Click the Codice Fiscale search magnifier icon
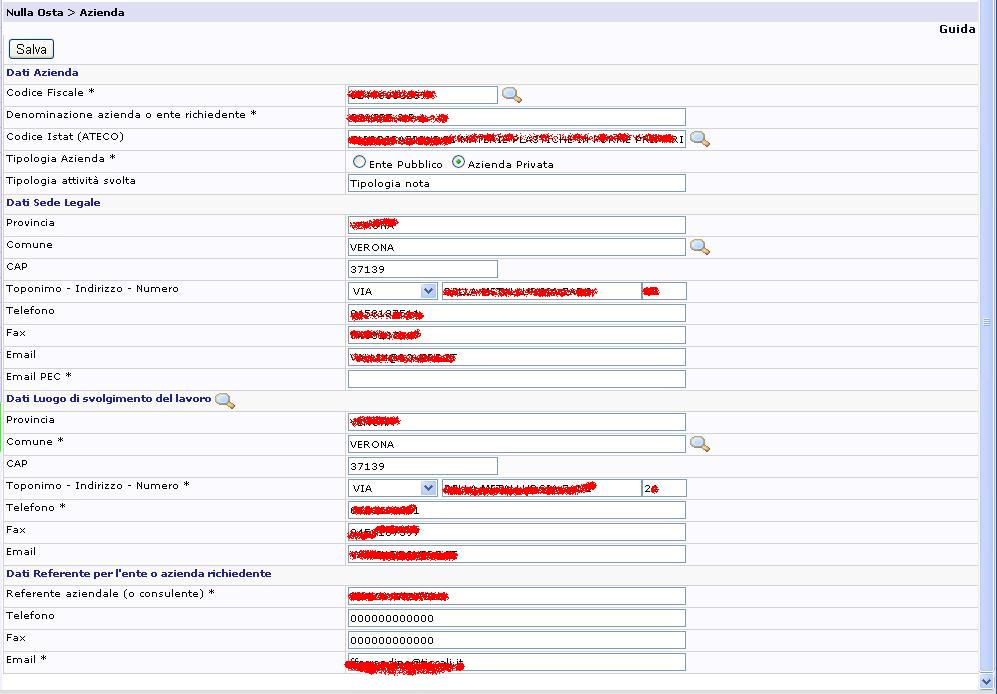The height and width of the screenshot is (694, 997). click(511, 95)
